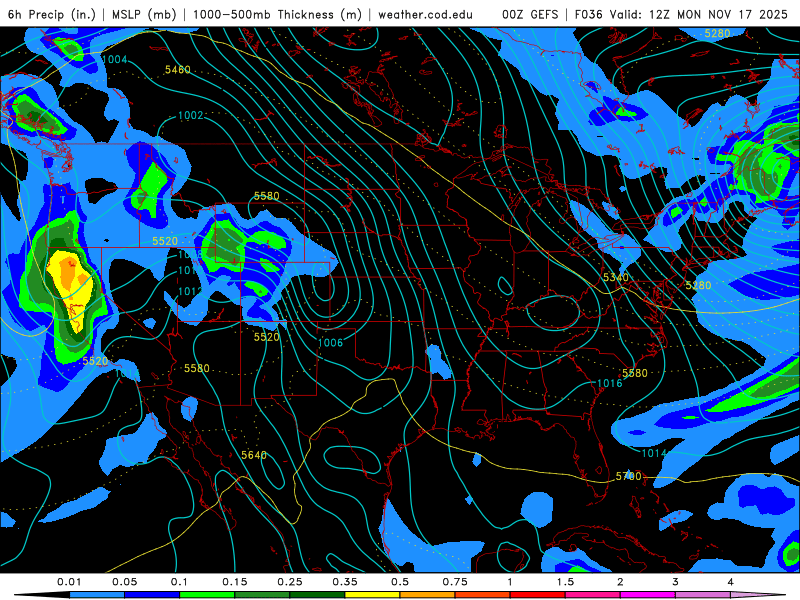The width and height of the screenshot is (800, 600).
Task: Click the 0.01 legend scale value
Action: coord(69,582)
